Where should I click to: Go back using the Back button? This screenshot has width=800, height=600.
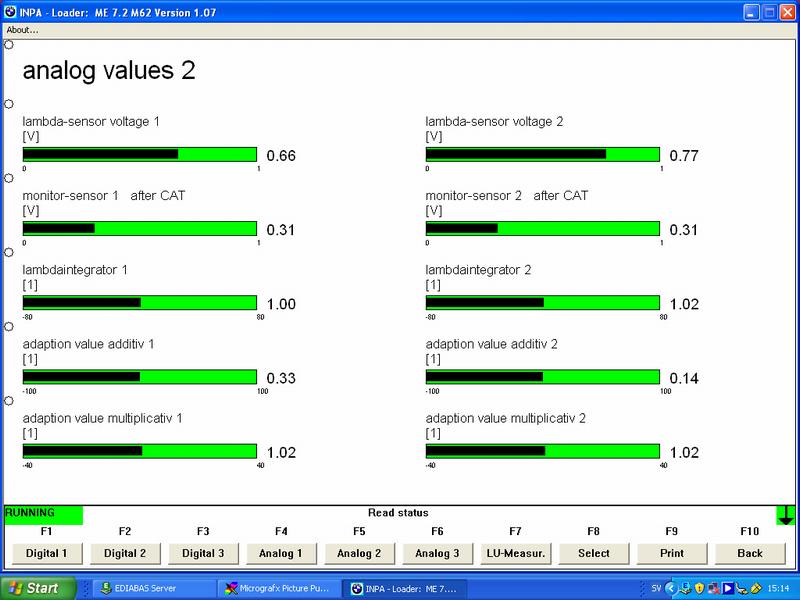coord(750,552)
